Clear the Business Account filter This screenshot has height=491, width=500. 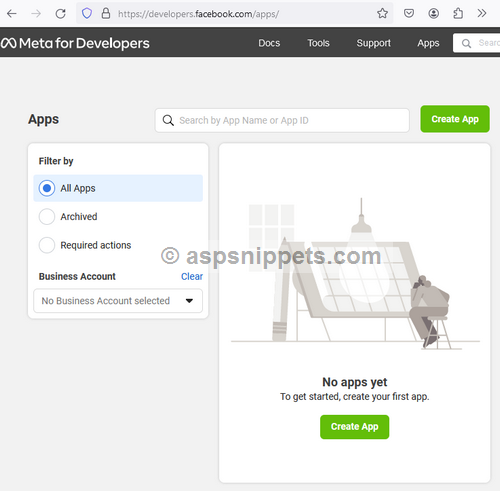point(192,276)
